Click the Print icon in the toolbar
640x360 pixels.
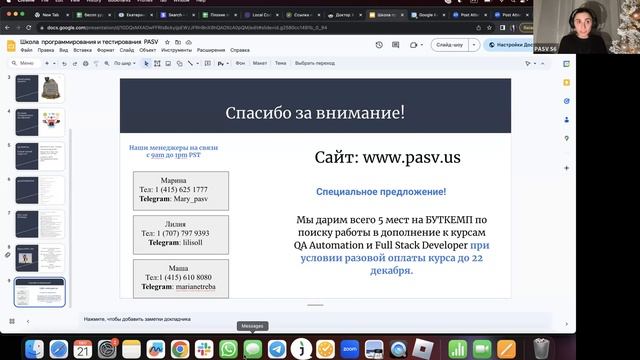tap(85, 64)
